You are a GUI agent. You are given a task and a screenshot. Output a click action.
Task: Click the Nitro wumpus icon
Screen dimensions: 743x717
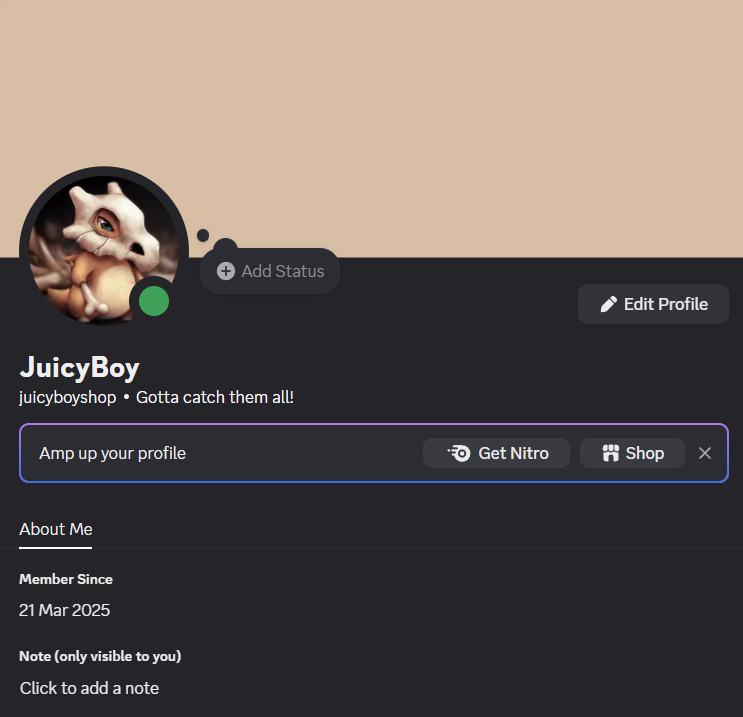(x=459, y=453)
